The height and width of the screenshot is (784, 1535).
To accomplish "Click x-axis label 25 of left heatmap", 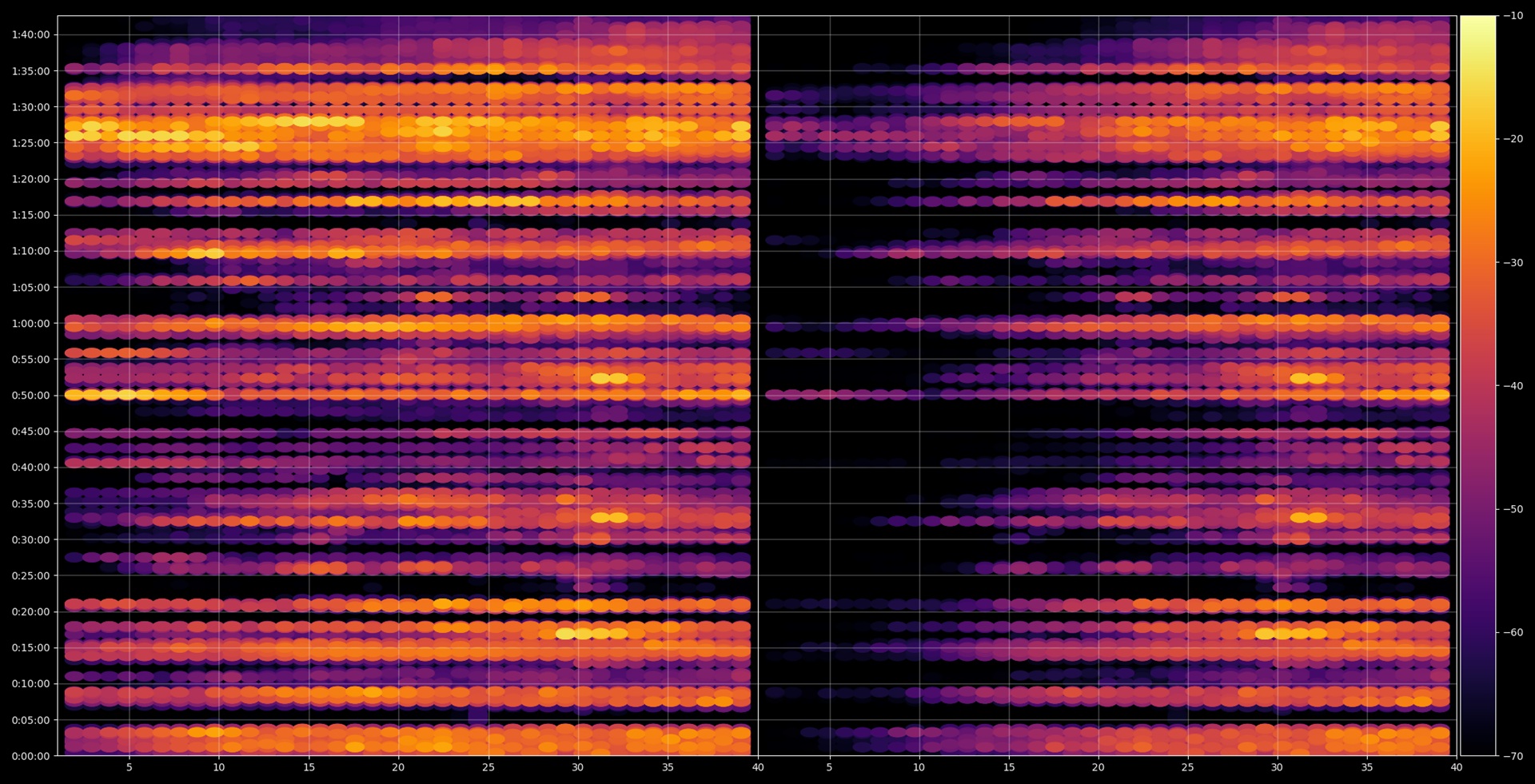I will [488, 767].
